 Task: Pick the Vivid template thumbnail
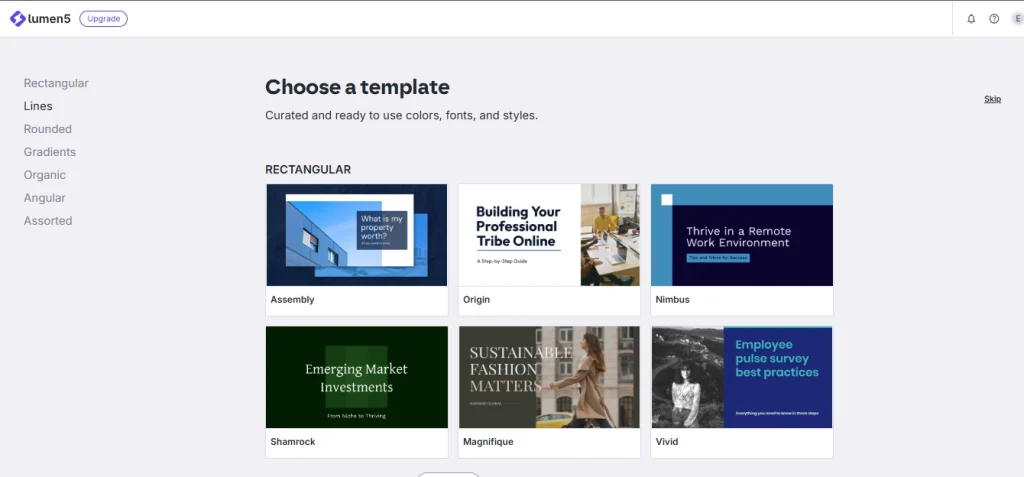(741, 377)
